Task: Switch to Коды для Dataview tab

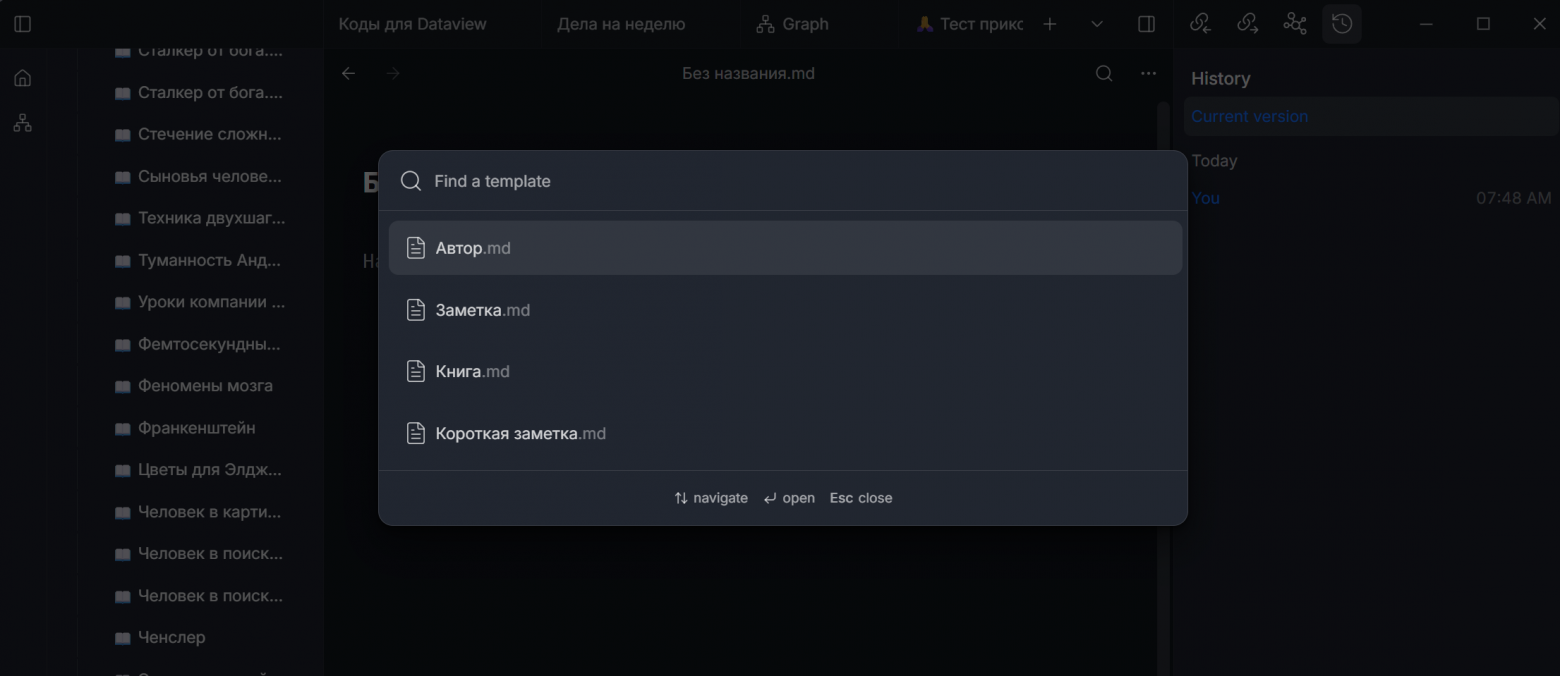Action: coord(412,24)
